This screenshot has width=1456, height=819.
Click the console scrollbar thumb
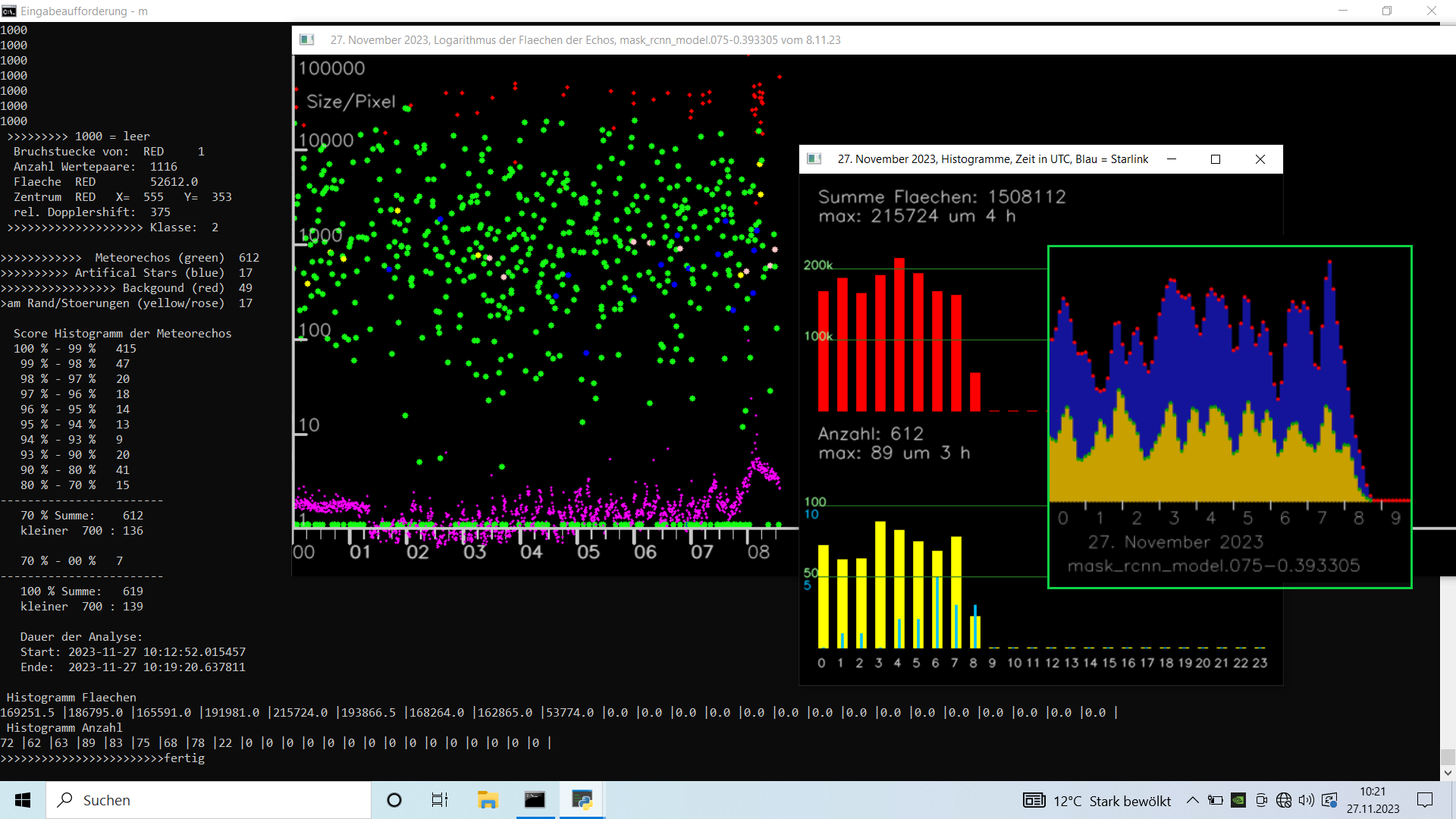(1448, 757)
